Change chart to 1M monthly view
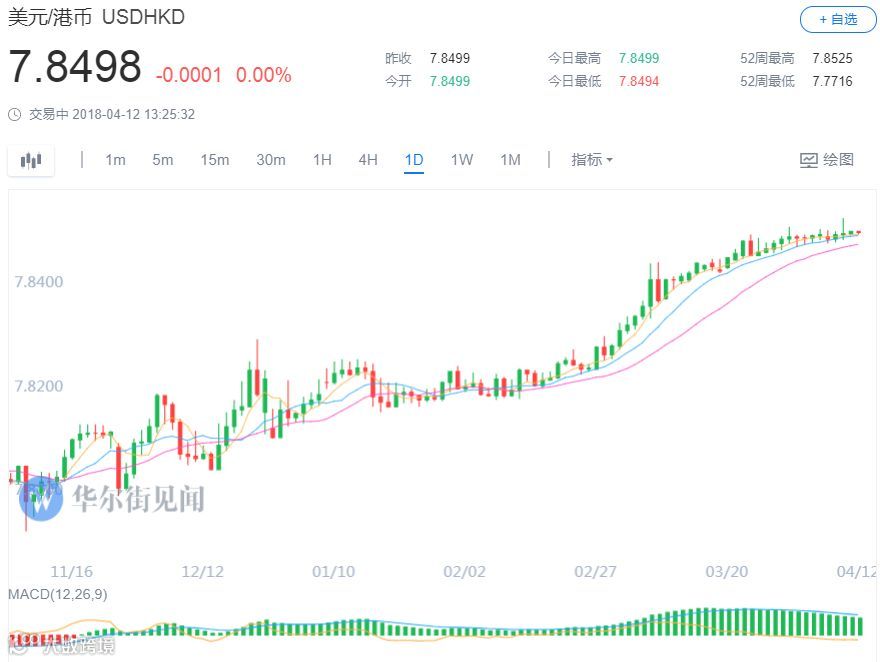Viewport: 880px width, 662px height. tap(510, 160)
